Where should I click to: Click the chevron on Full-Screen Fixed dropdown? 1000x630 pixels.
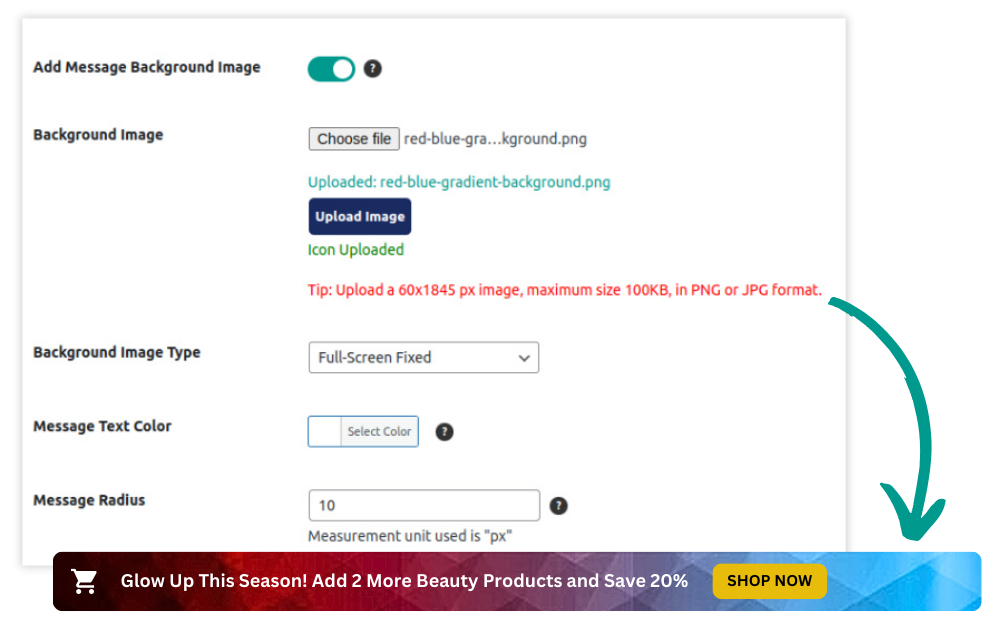pos(523,357)
